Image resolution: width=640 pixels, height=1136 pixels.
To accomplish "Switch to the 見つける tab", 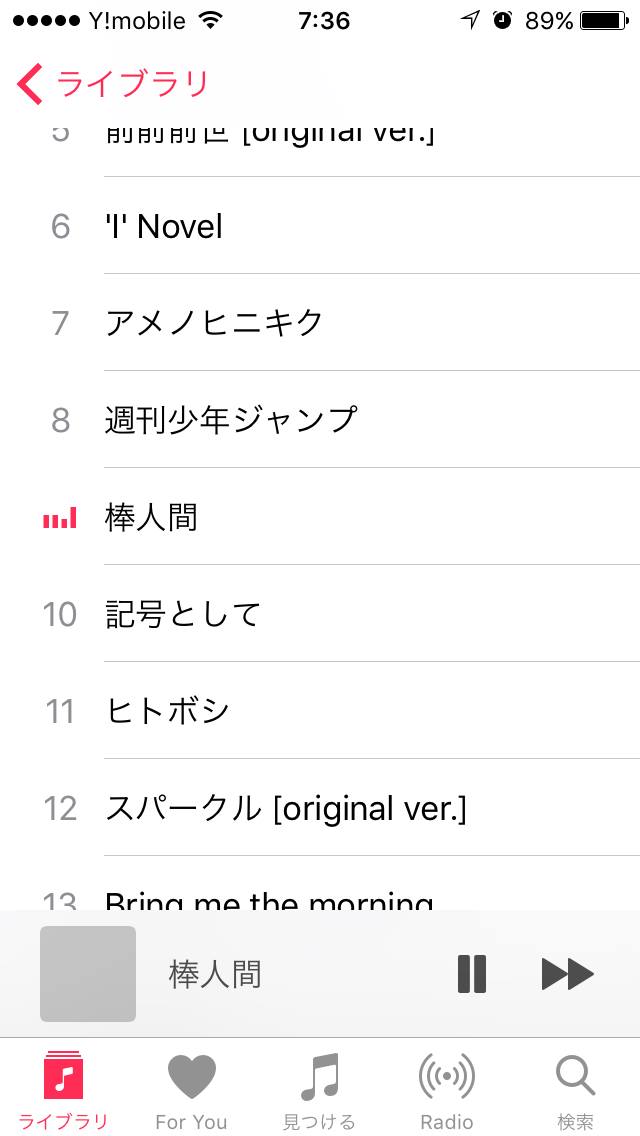I will point(319,1091).
